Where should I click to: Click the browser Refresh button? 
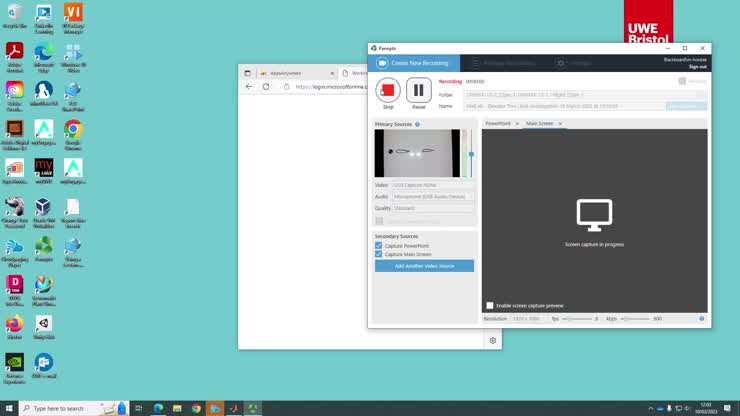click(266, 87)
